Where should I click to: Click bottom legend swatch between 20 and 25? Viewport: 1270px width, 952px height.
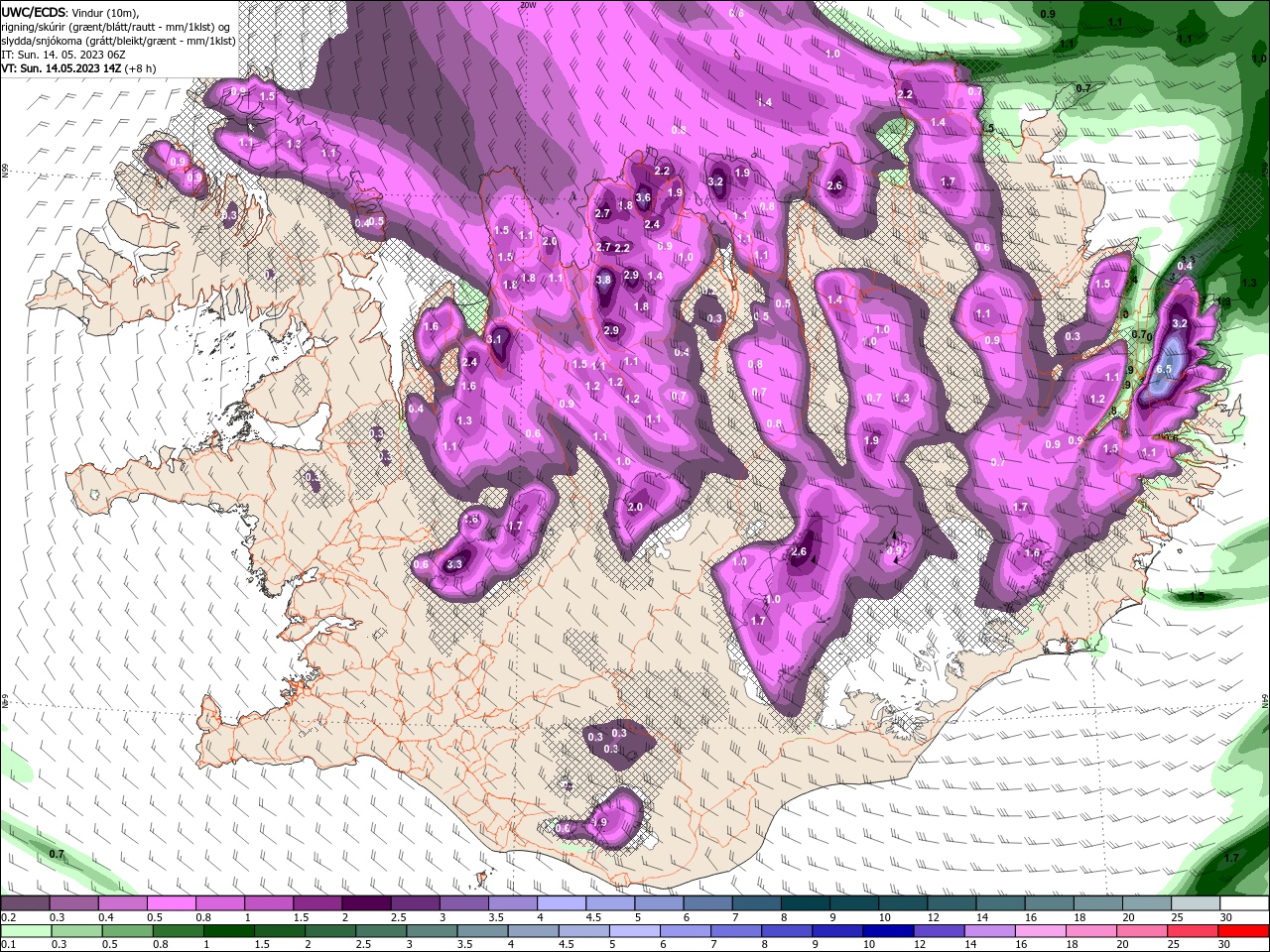point(1142,931)
